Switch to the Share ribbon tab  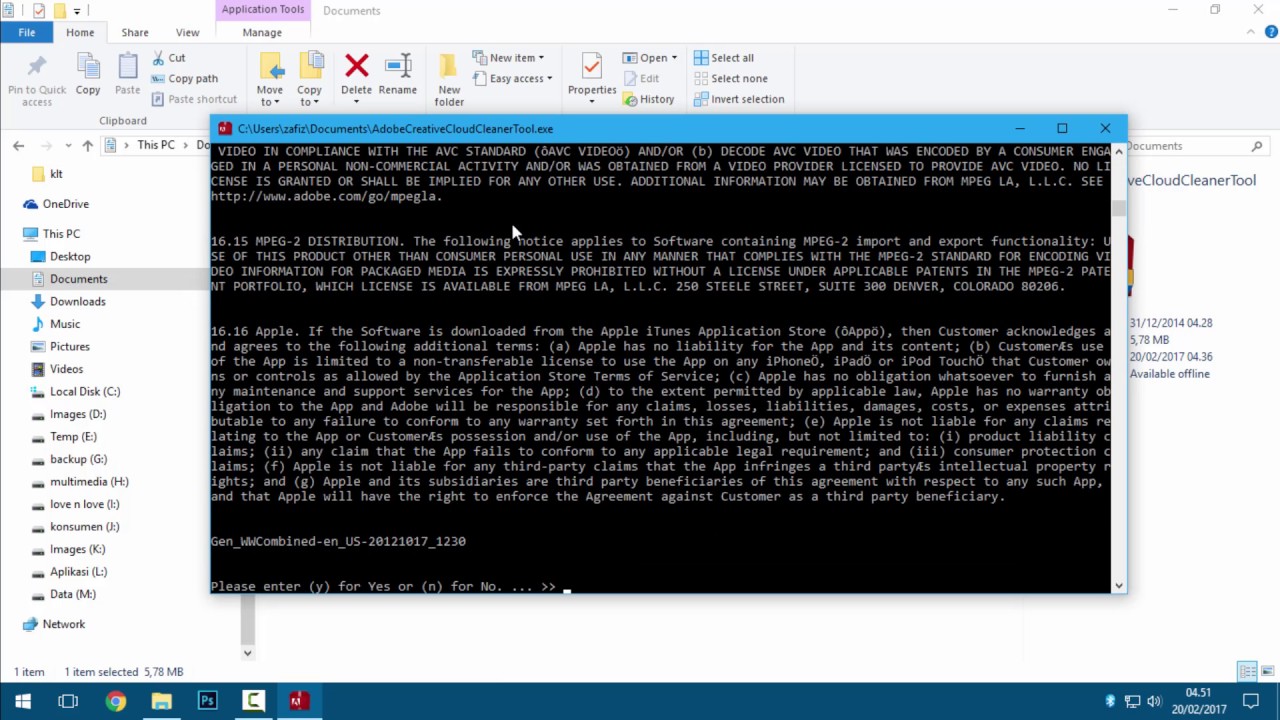click(x=135, y=32)
